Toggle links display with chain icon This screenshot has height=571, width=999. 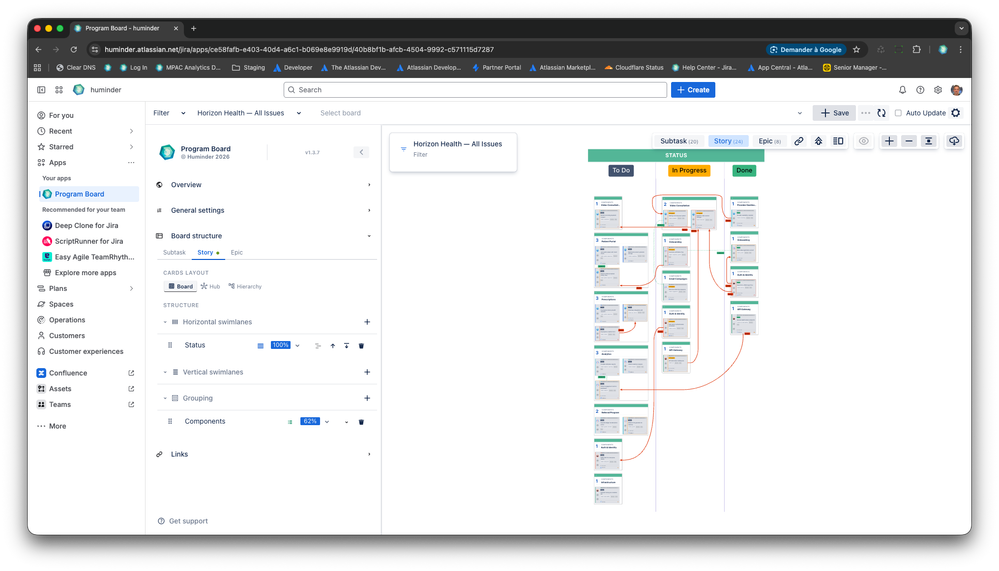pyautogui.click(x=798, y=141)
